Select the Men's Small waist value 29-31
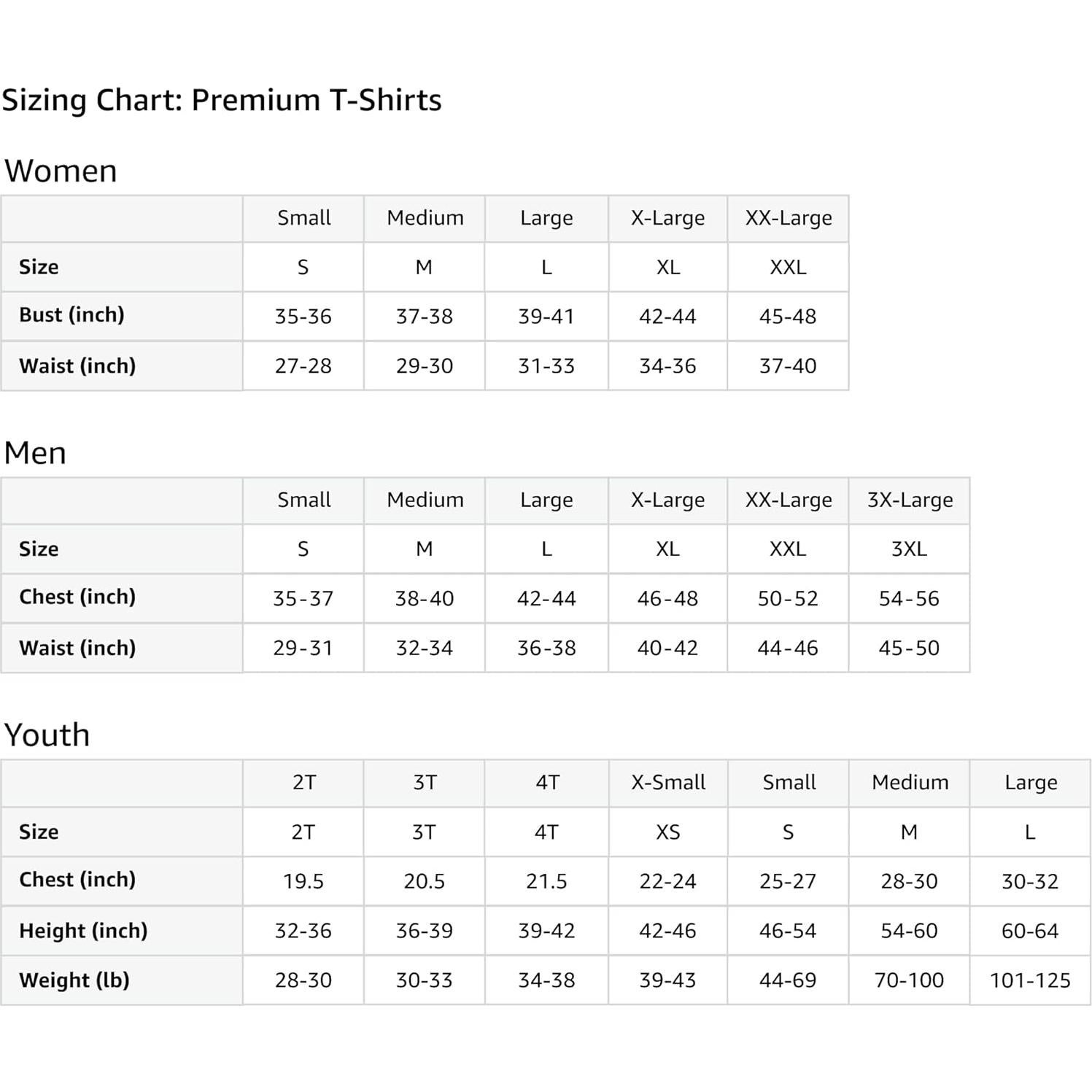 point(303,648)
